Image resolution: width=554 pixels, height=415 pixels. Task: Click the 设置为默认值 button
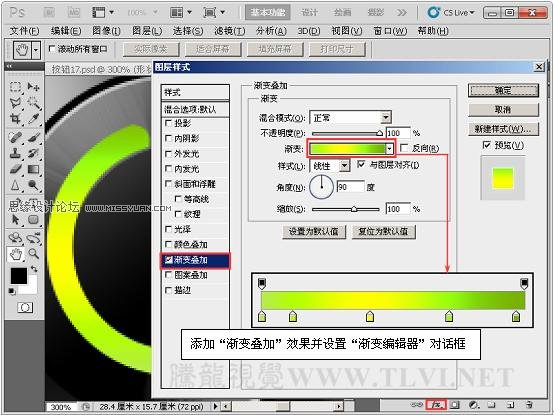[314, 232]
